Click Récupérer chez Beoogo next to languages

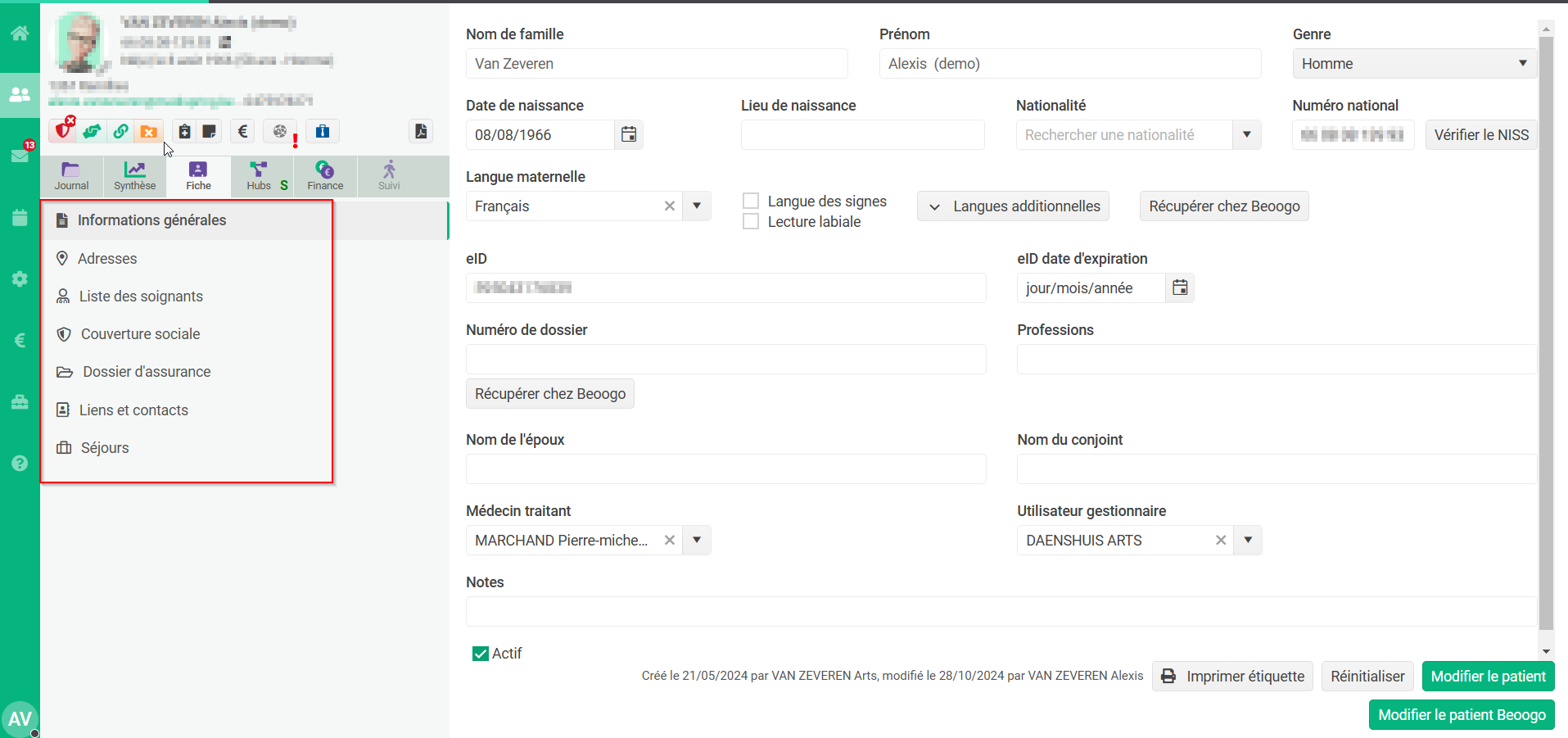pyautogui.click(x=1224, y=206)
